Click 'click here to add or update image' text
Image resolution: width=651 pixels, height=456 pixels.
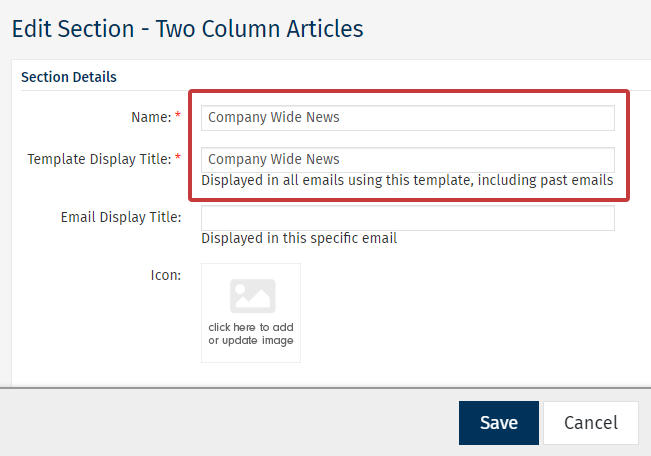click(251, 334)
